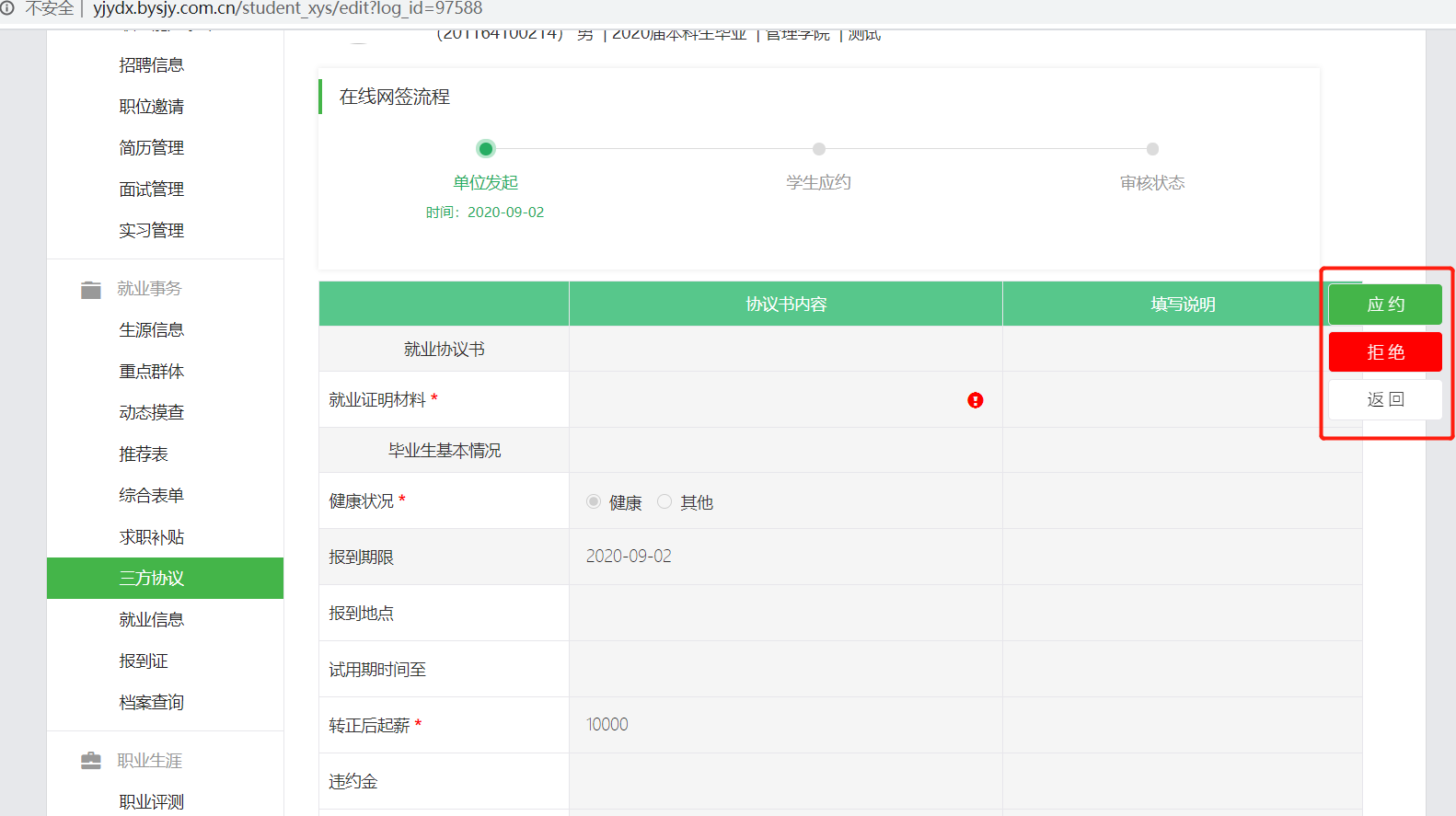Click the green 应约 button
1456x816 pixels.
pyautogui.click(x=1384, y=305)
